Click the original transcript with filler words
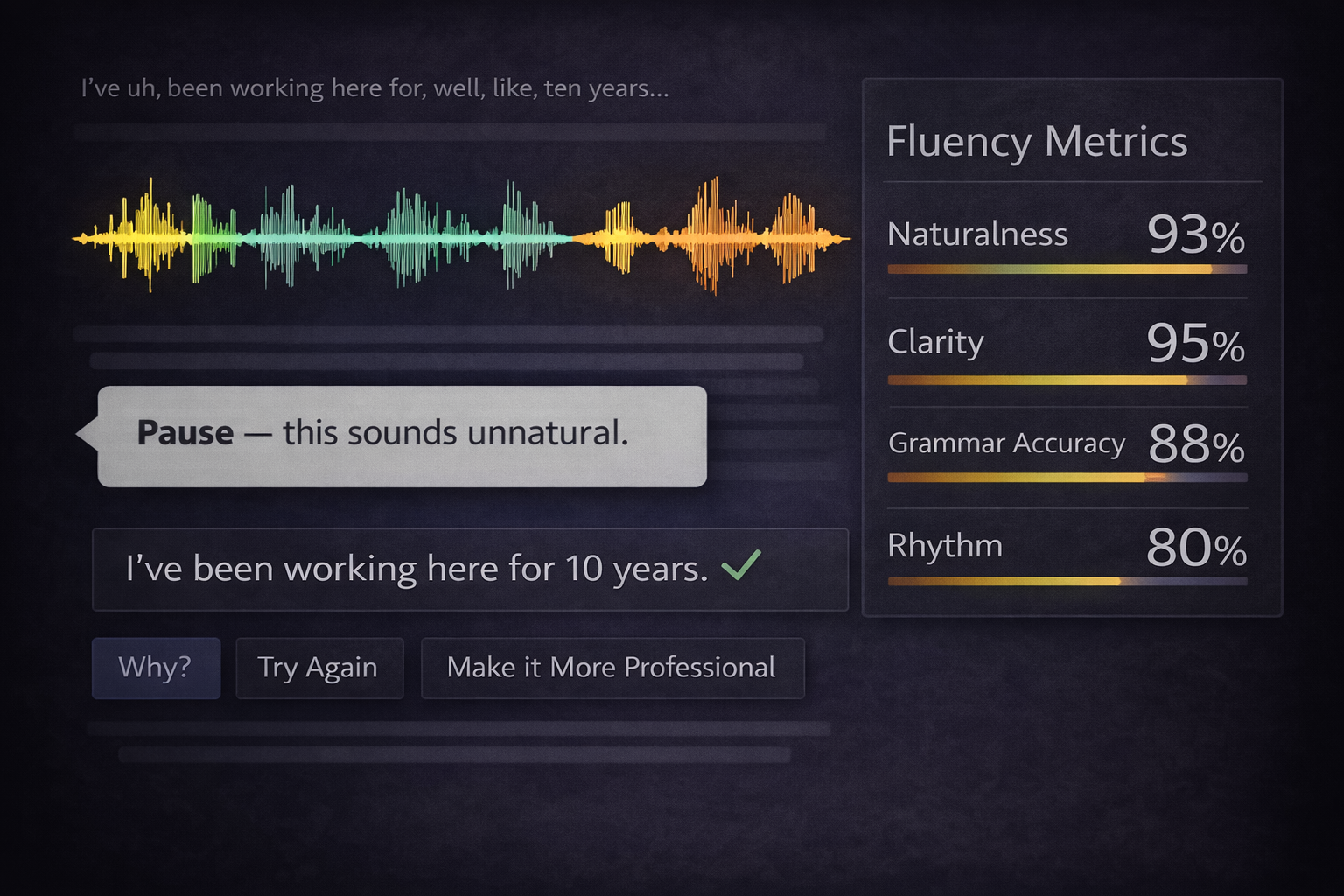 (x=374, y=88)
